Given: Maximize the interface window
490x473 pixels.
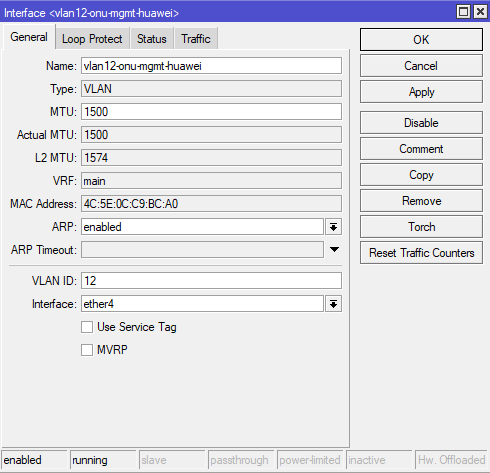Looking at the screenshot, I should click(463, 12).
